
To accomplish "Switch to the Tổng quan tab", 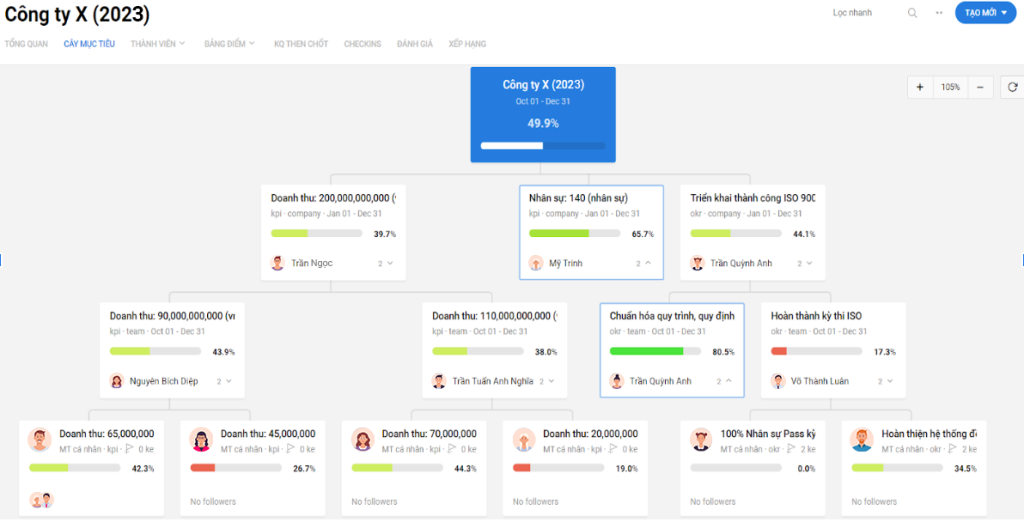I will 27,44.
